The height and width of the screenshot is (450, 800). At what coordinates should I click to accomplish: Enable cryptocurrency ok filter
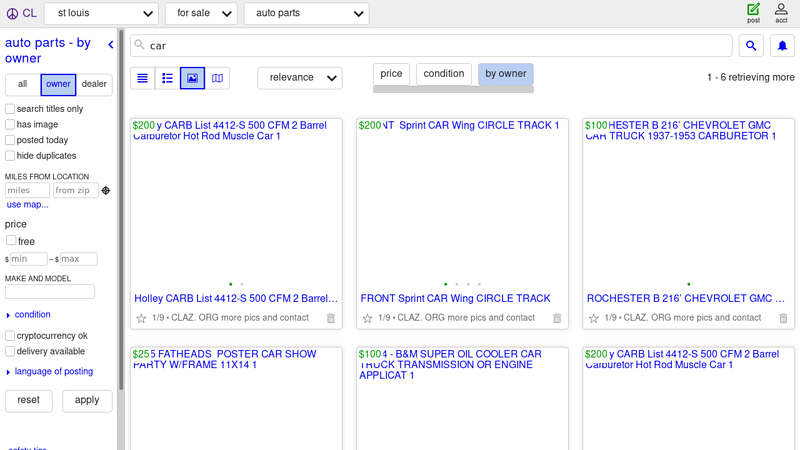10,335
